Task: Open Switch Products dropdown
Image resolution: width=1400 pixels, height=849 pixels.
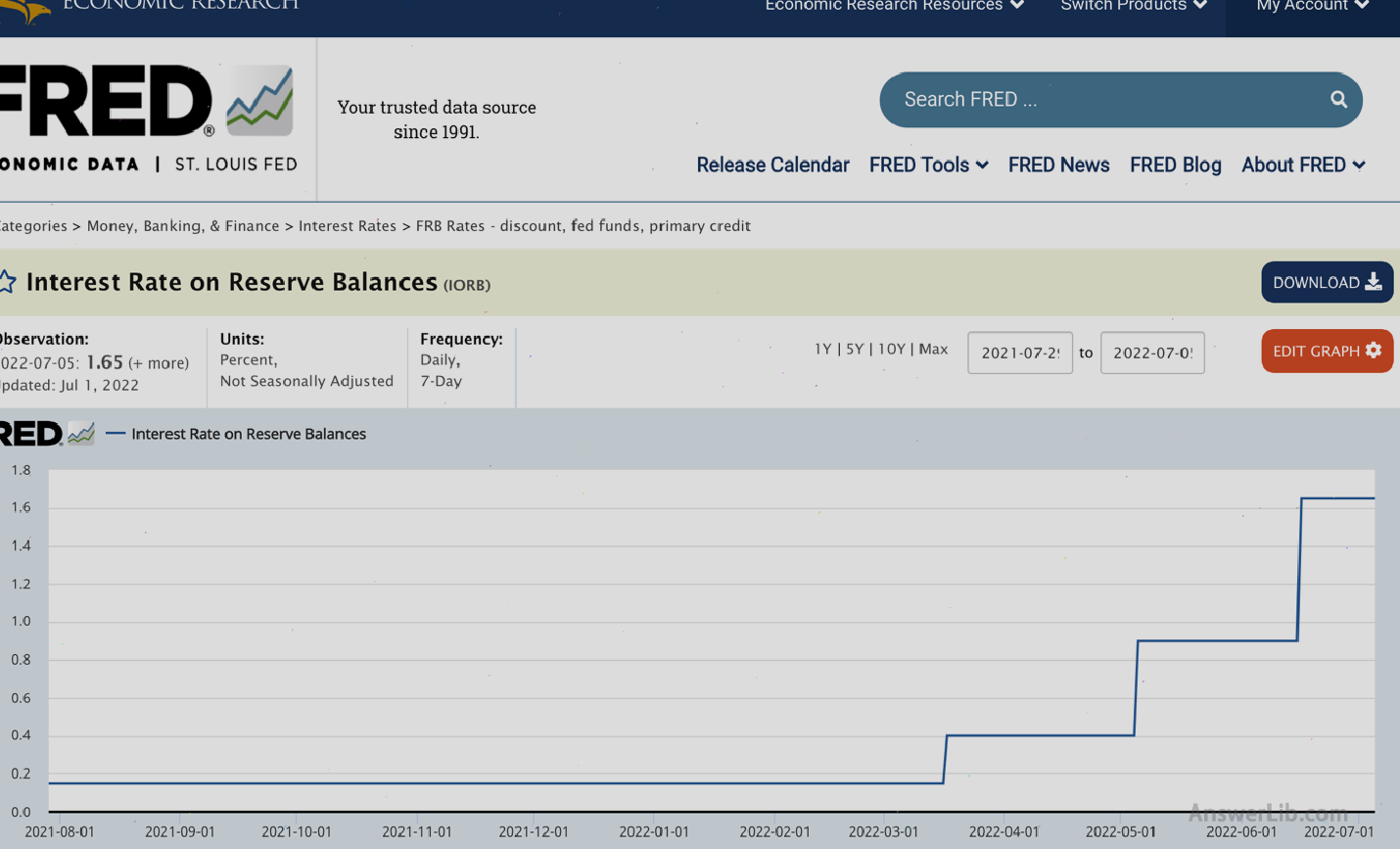Action: 1134,6
